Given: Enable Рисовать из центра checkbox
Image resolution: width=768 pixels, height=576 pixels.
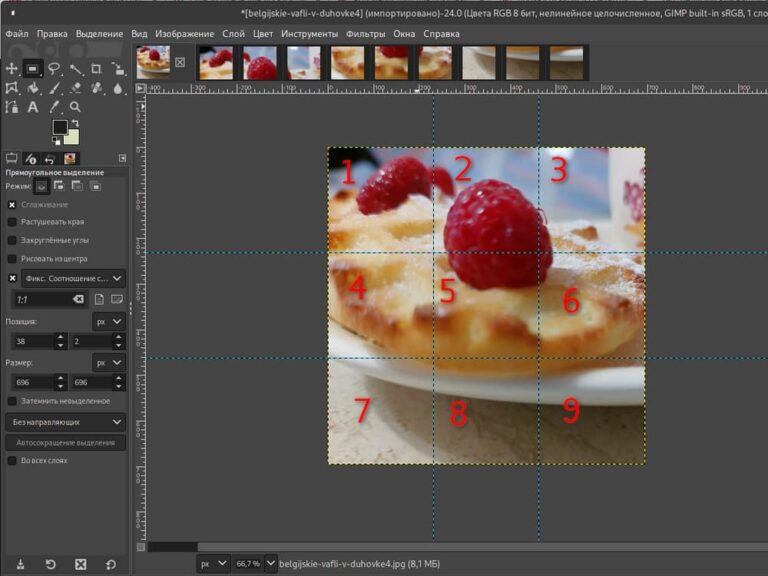Looking at the screenshot, I should [x=12, y=259].
